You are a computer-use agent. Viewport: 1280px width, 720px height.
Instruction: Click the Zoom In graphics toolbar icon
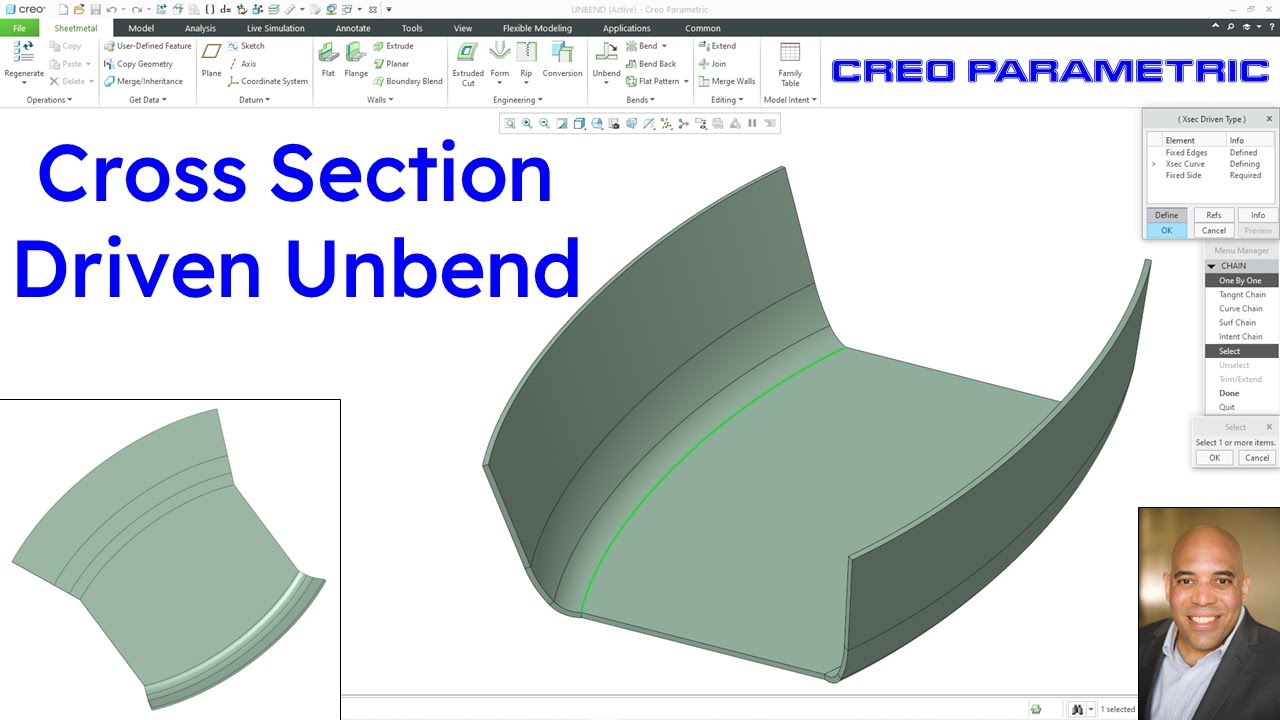(x=527, y=124)
